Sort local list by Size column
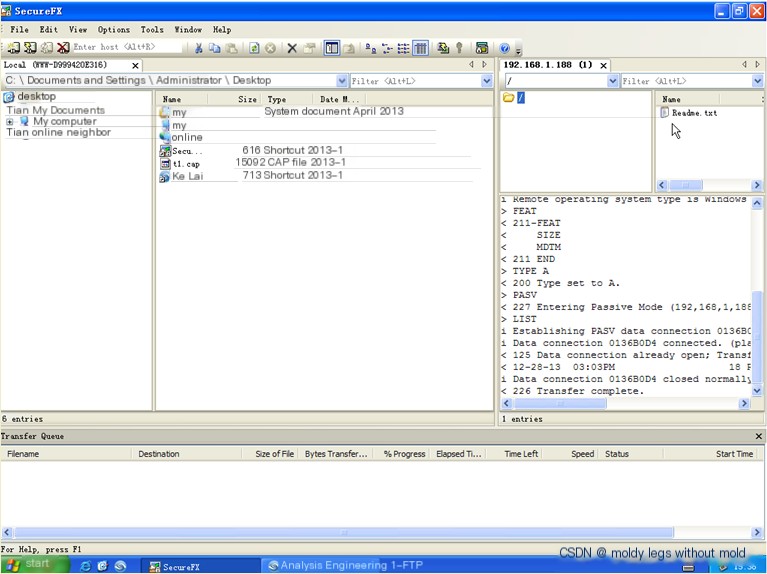This screenshot has width=767, height=574. point(234,99)
